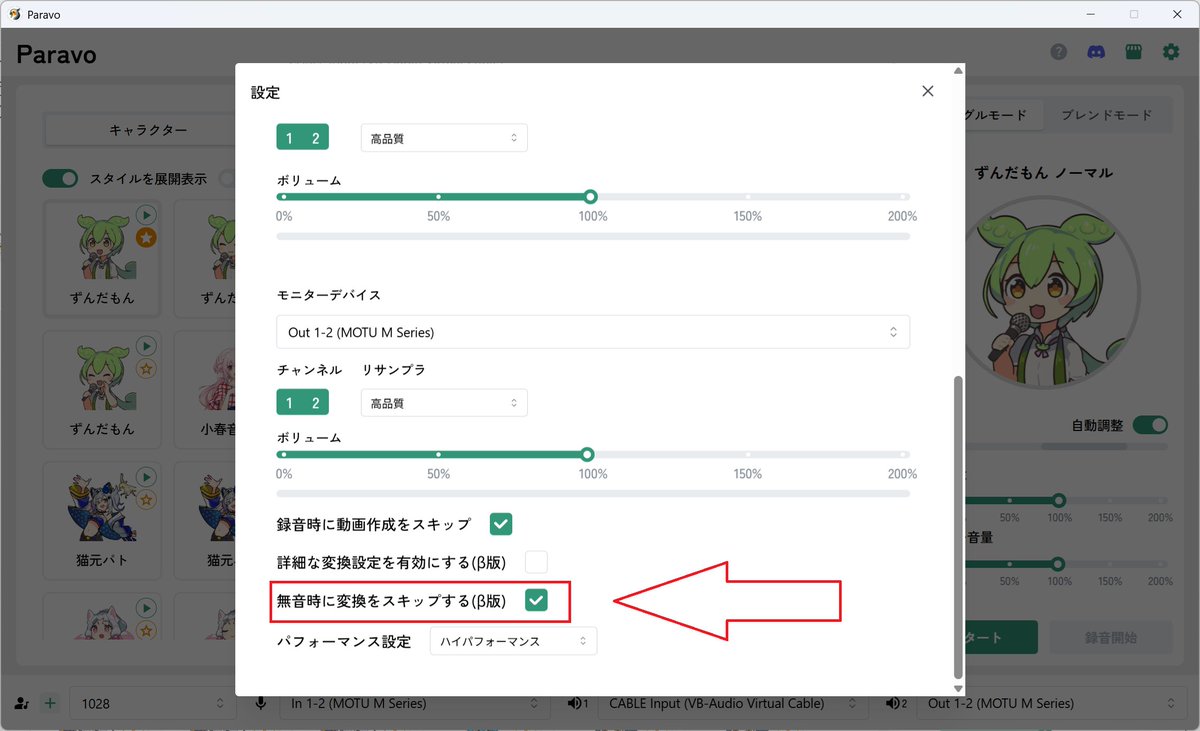Switch to ブレンドモード tab
This screenshot has height=731, width=1200.
1107,115
